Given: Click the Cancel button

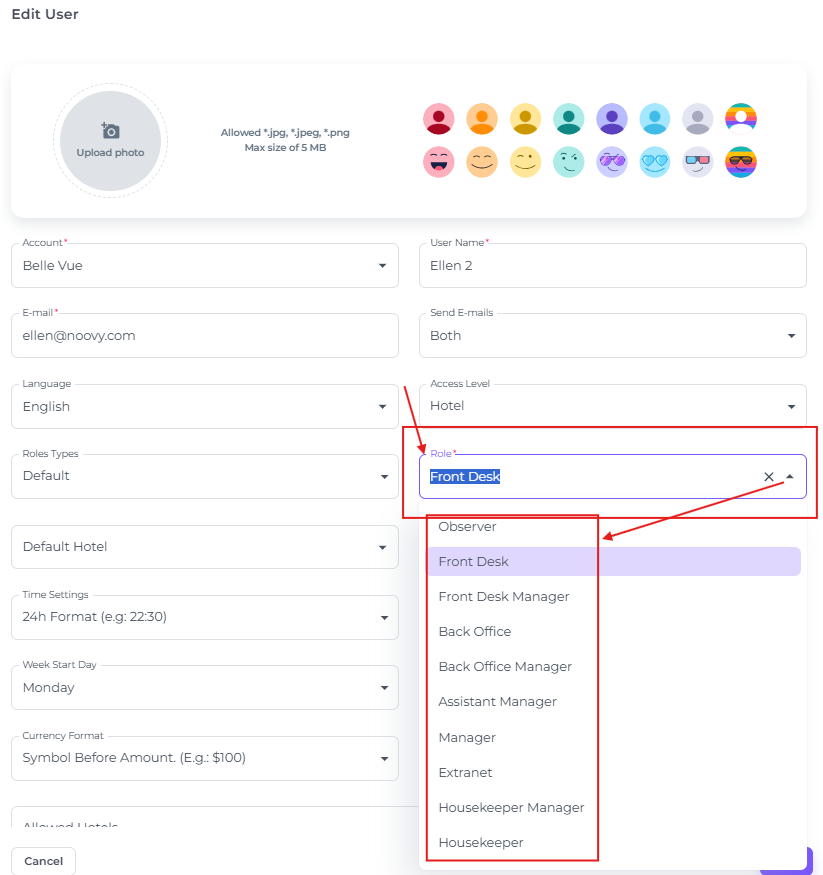Looking at the screenshot, I should click(43, 861).
